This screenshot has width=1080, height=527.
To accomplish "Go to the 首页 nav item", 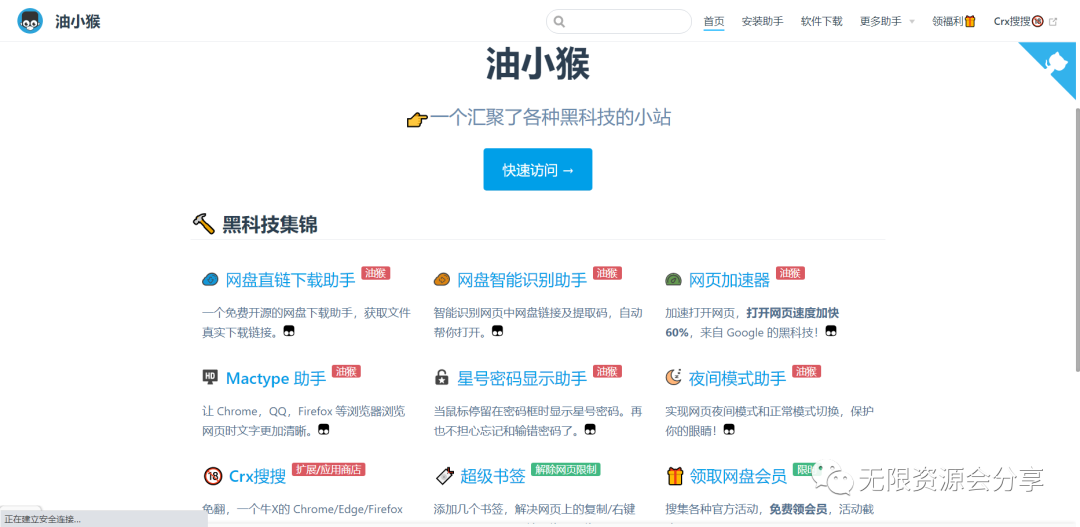I will click(714, 21).
